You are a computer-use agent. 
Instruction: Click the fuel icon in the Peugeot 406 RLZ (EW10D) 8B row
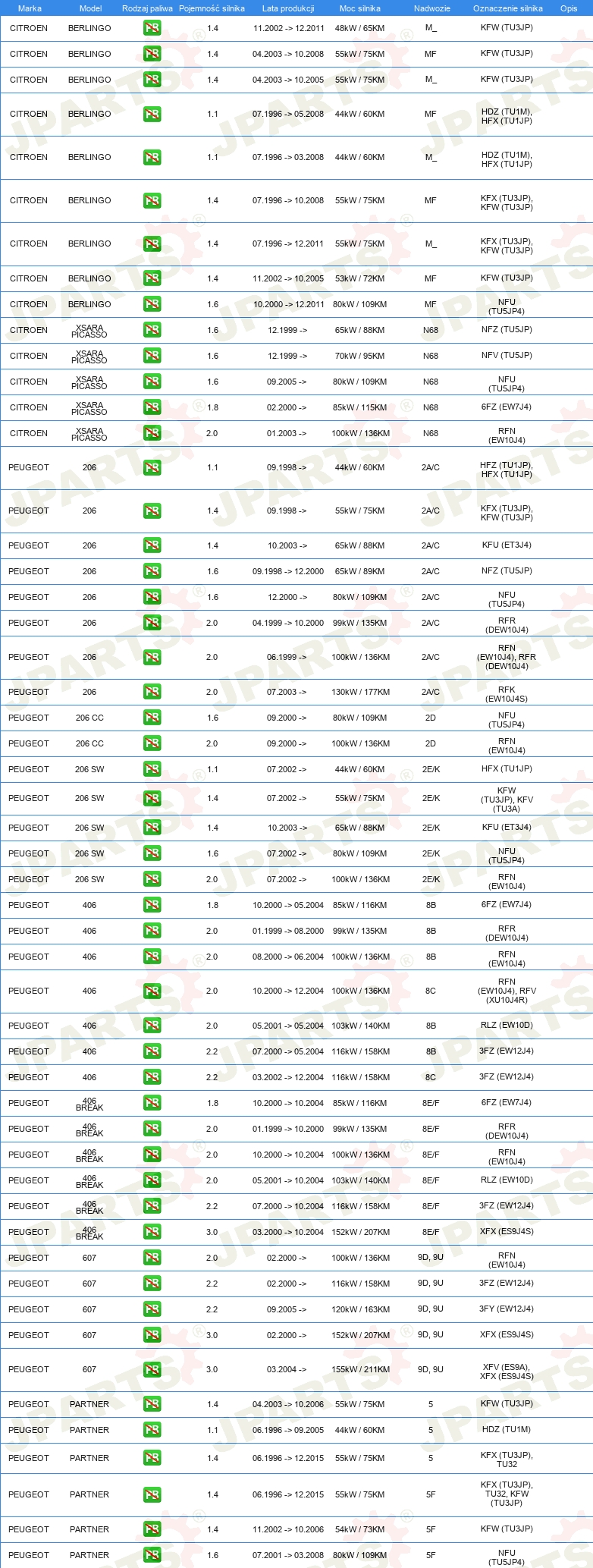[x=152, y=1026]
